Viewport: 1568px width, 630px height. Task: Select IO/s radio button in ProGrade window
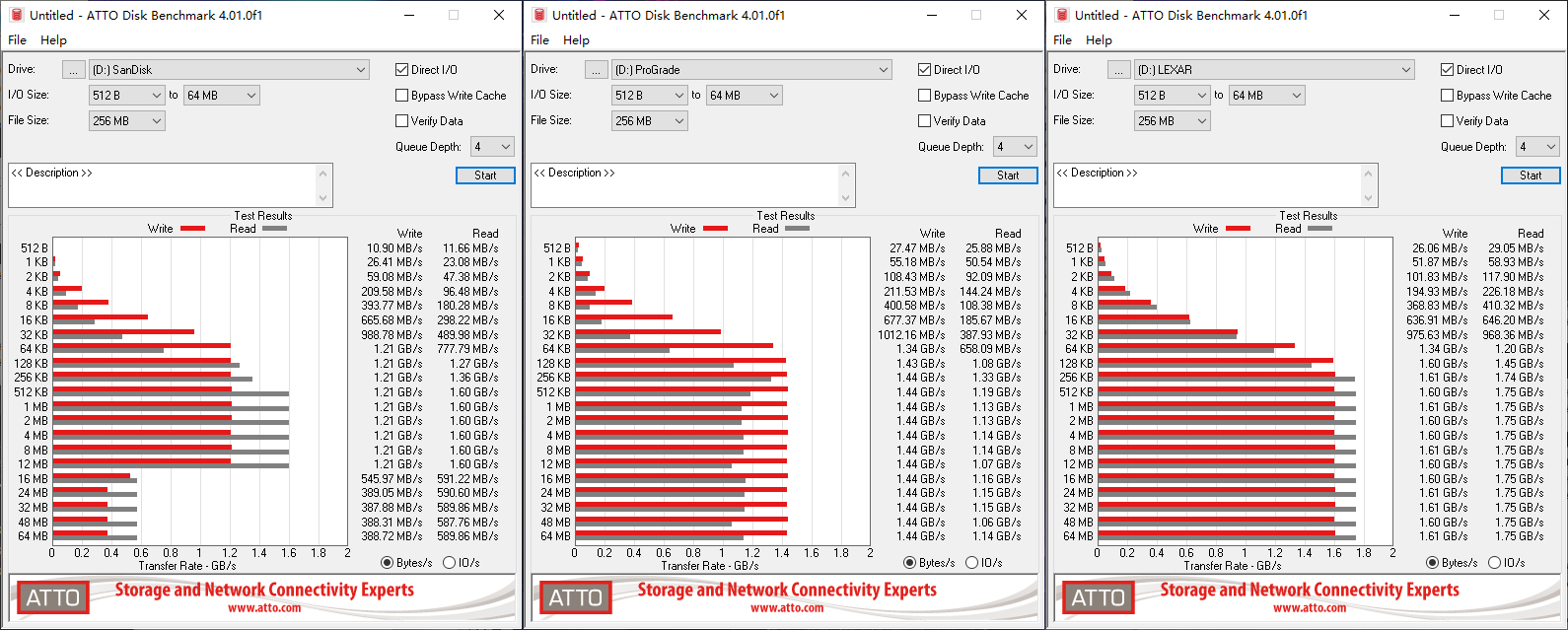(x=972, y=563)
